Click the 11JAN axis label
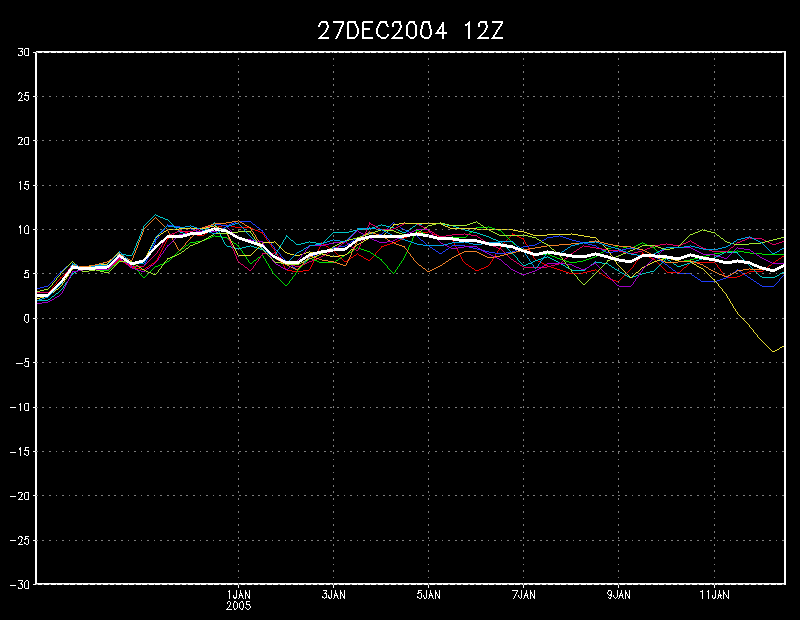 [x=714, y=594]
